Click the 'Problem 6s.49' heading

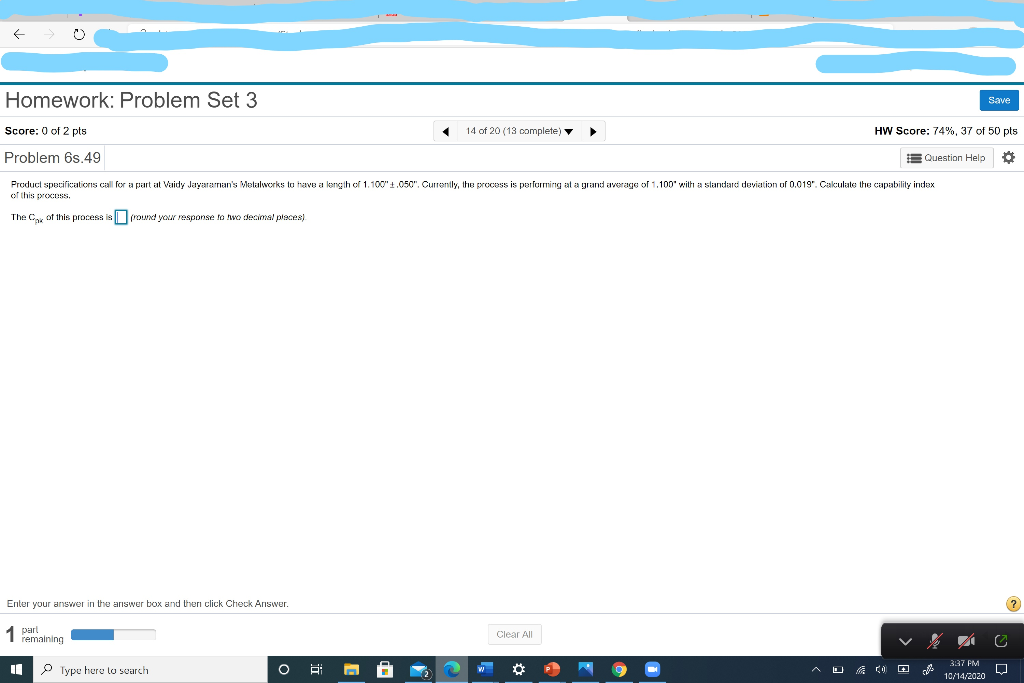point(52,158)
